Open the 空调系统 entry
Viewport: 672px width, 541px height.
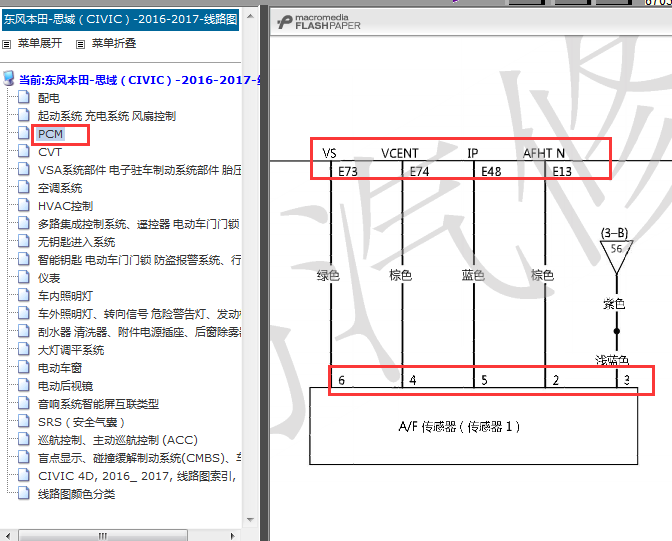[60, 188]
